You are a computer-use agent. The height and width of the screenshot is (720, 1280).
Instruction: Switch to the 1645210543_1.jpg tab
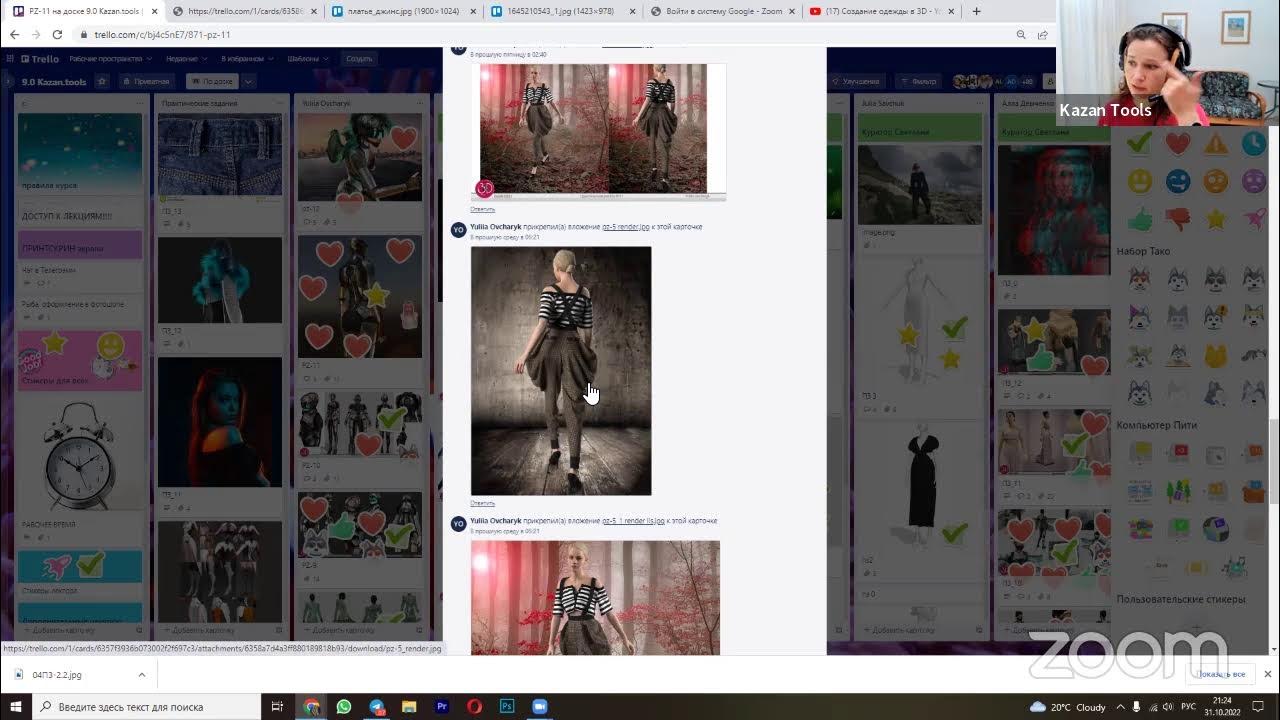pos(563,11)
